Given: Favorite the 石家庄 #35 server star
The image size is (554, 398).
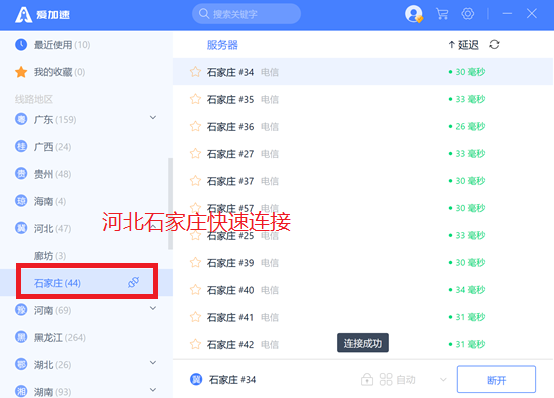Looking at the screenshot, I should pyautogui.click(x=195, y=99).
